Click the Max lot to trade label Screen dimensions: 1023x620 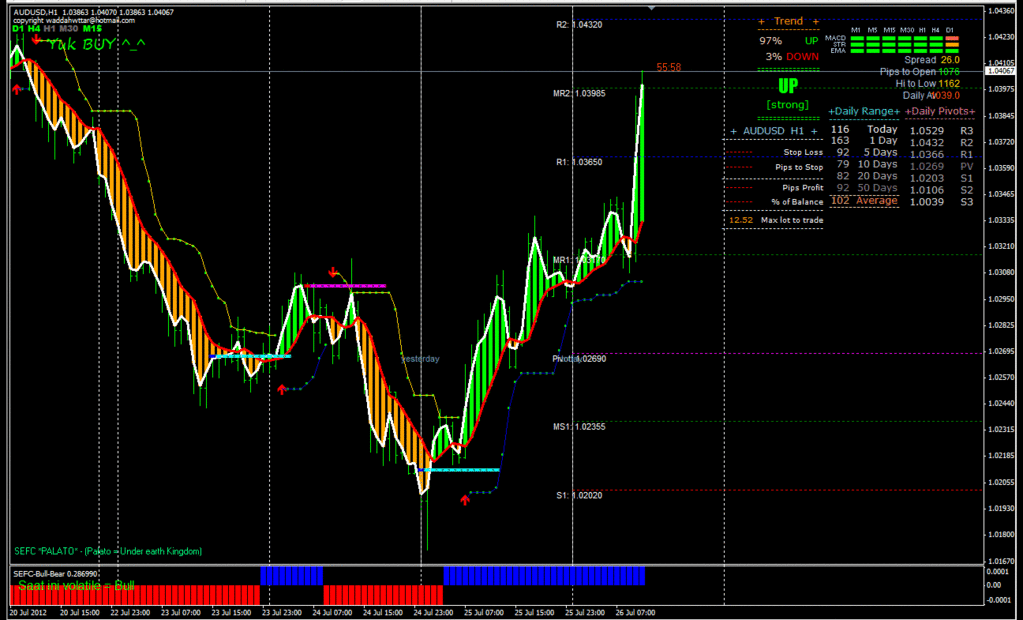point(791,219)
